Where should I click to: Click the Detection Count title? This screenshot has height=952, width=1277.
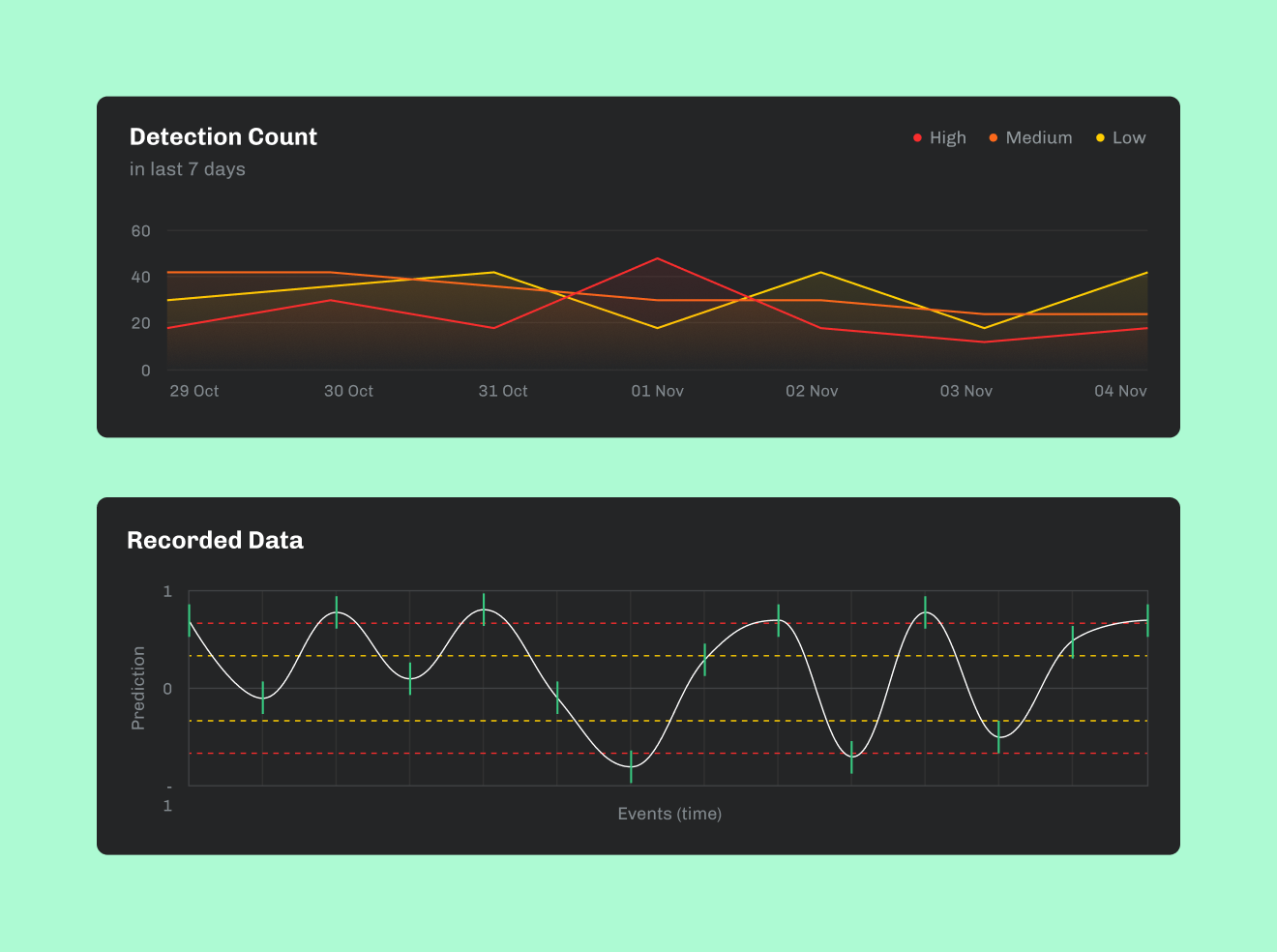click(223, 136)
